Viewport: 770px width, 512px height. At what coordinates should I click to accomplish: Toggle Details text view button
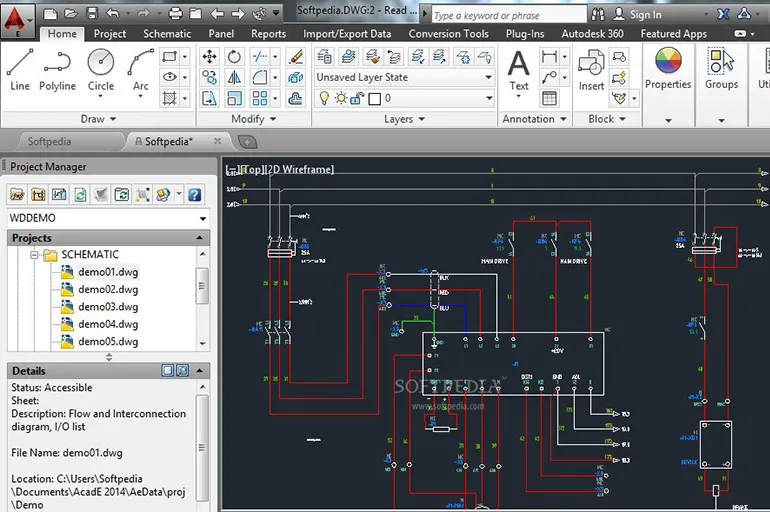click(x=167, y=371)
